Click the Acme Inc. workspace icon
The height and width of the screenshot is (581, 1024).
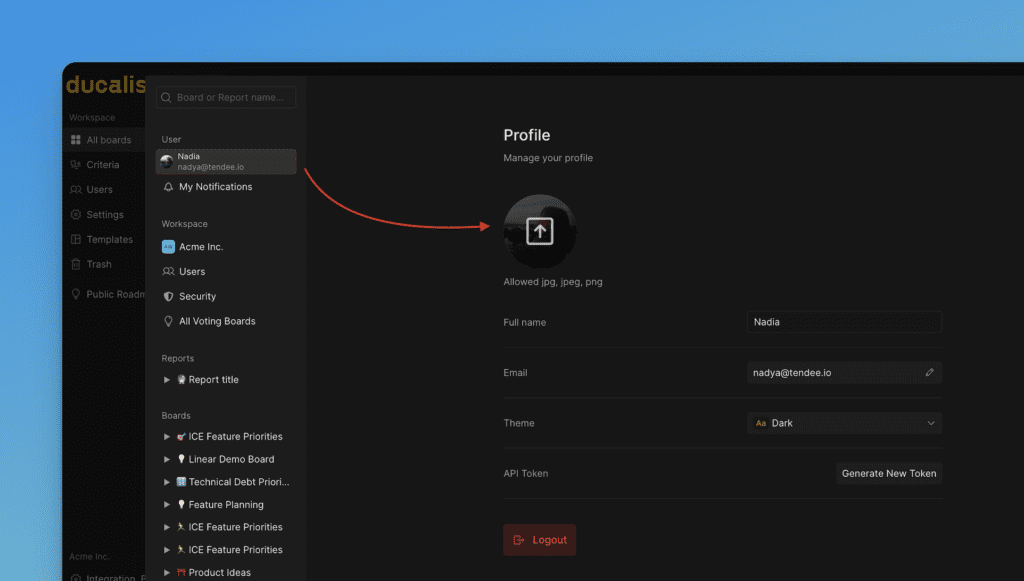[168, 247]
